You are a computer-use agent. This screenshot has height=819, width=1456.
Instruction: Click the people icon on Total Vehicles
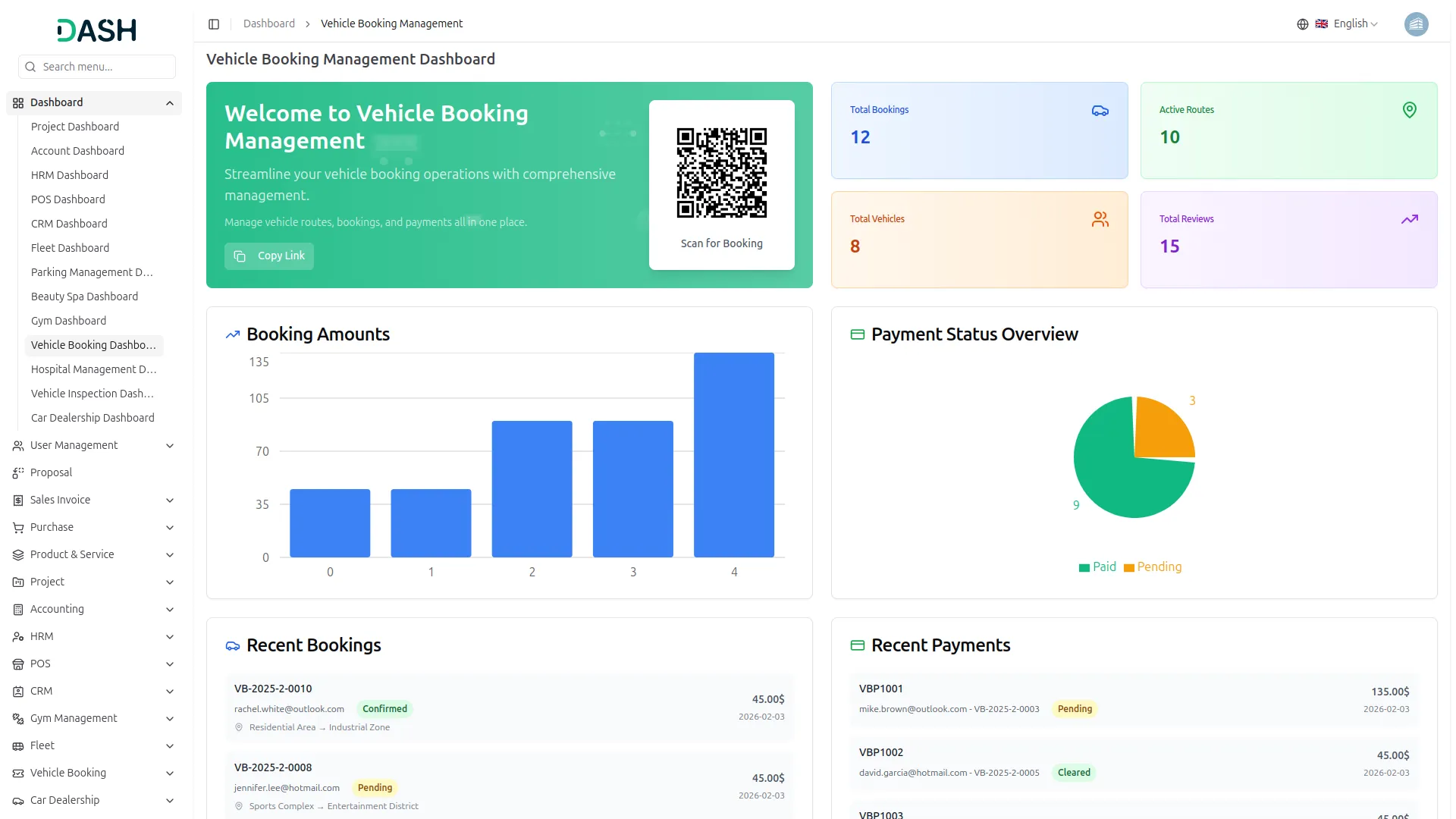tap(1100, 220)
